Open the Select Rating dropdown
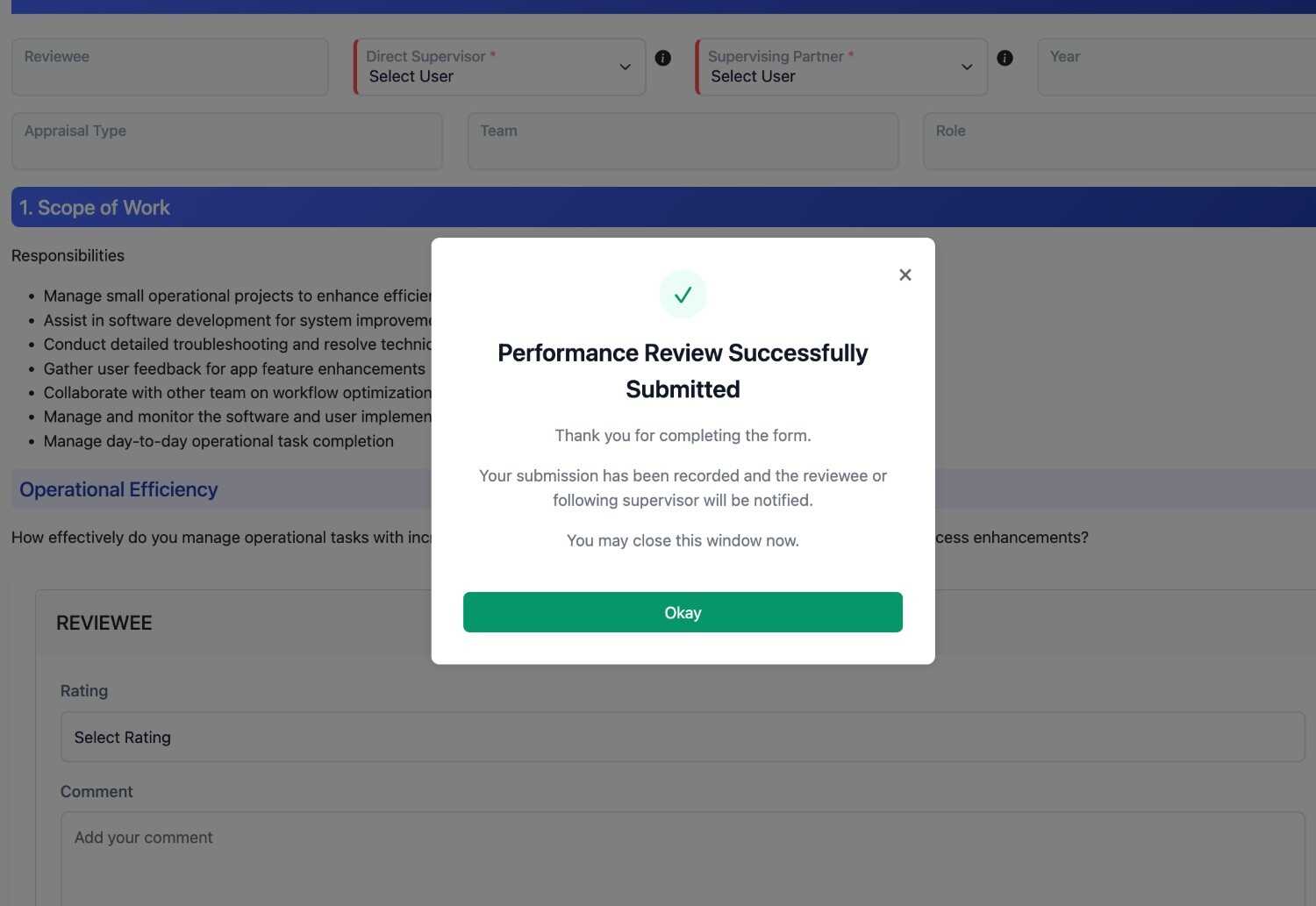1316x906 pixels. point(682,738)
